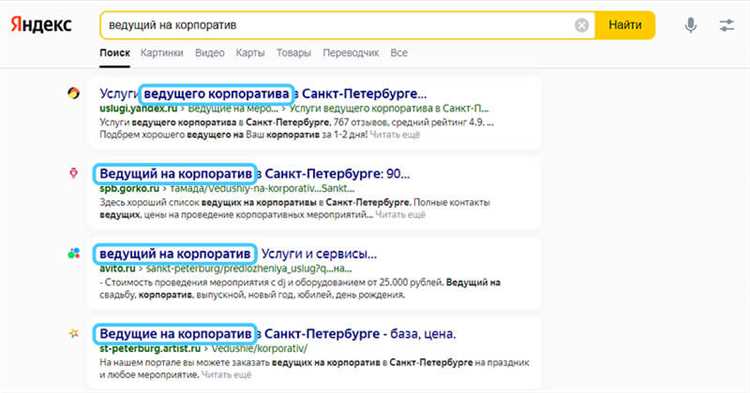Expand Читать ещё in the uslugi.yandex.ru snippet
The width and height of the screenshot is (750, 393).
(x=395, y=135)
